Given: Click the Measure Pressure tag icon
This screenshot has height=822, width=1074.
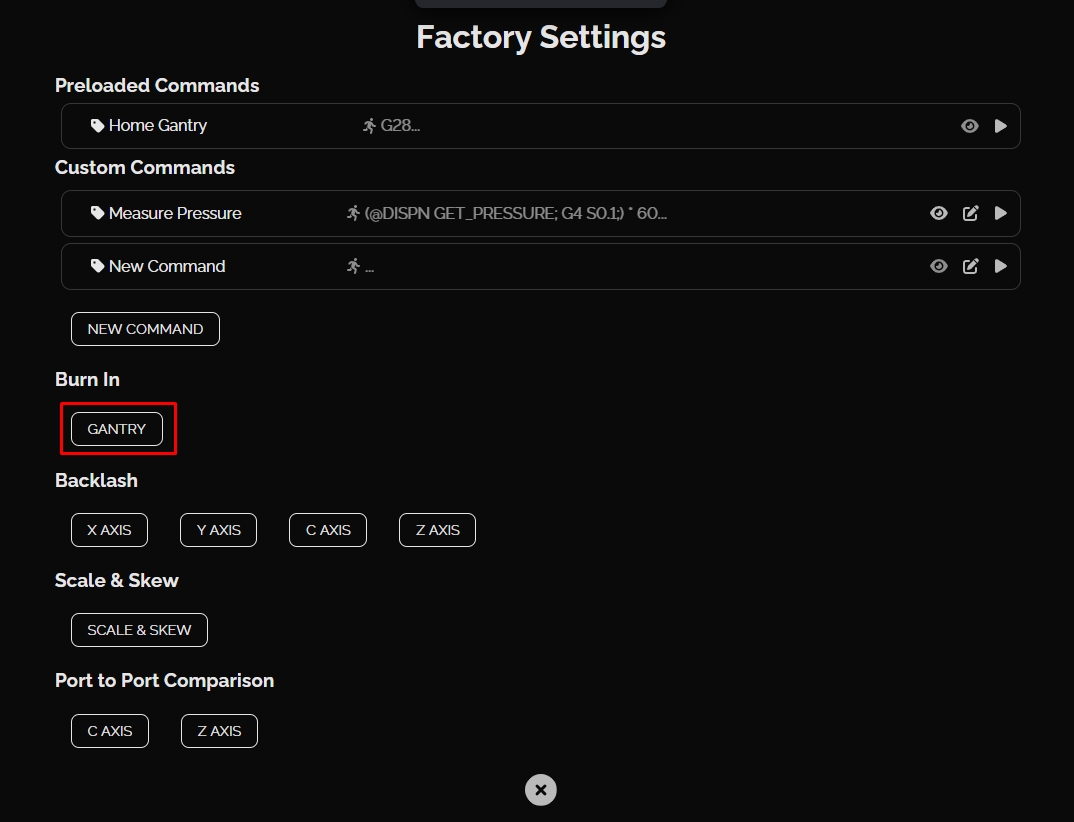Looking at the screenshot, I should point(97,213).
